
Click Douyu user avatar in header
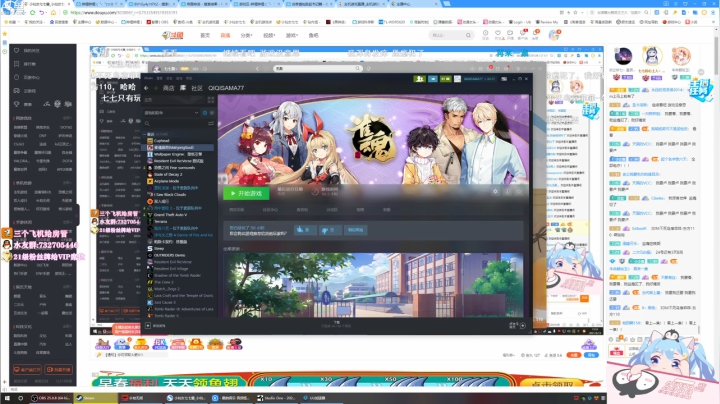[x=554, y=35]
